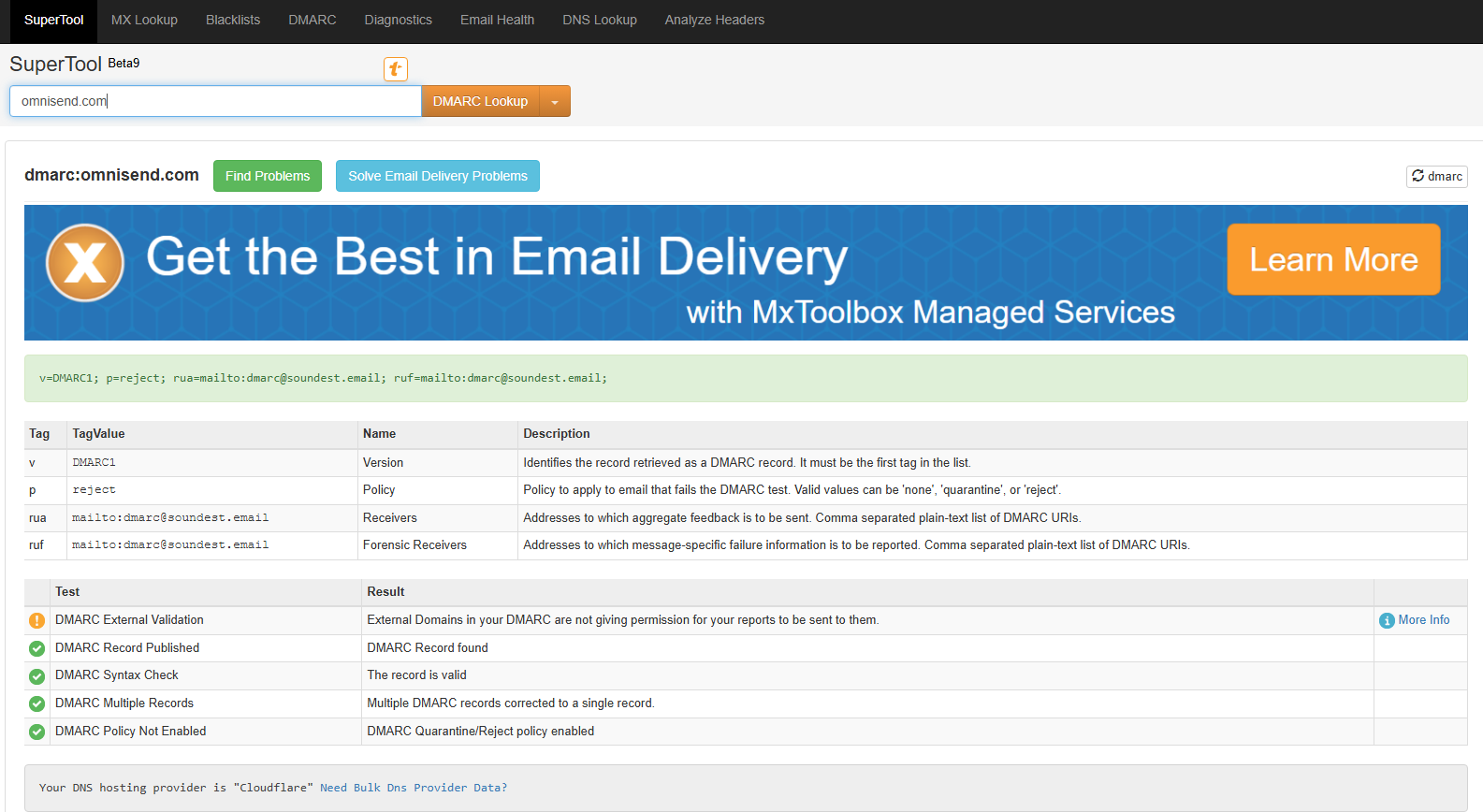Click the warning icon for DMARC External Validation
Image resolution: width=1483 pixels, height=812 pixels.
(36, 620)
